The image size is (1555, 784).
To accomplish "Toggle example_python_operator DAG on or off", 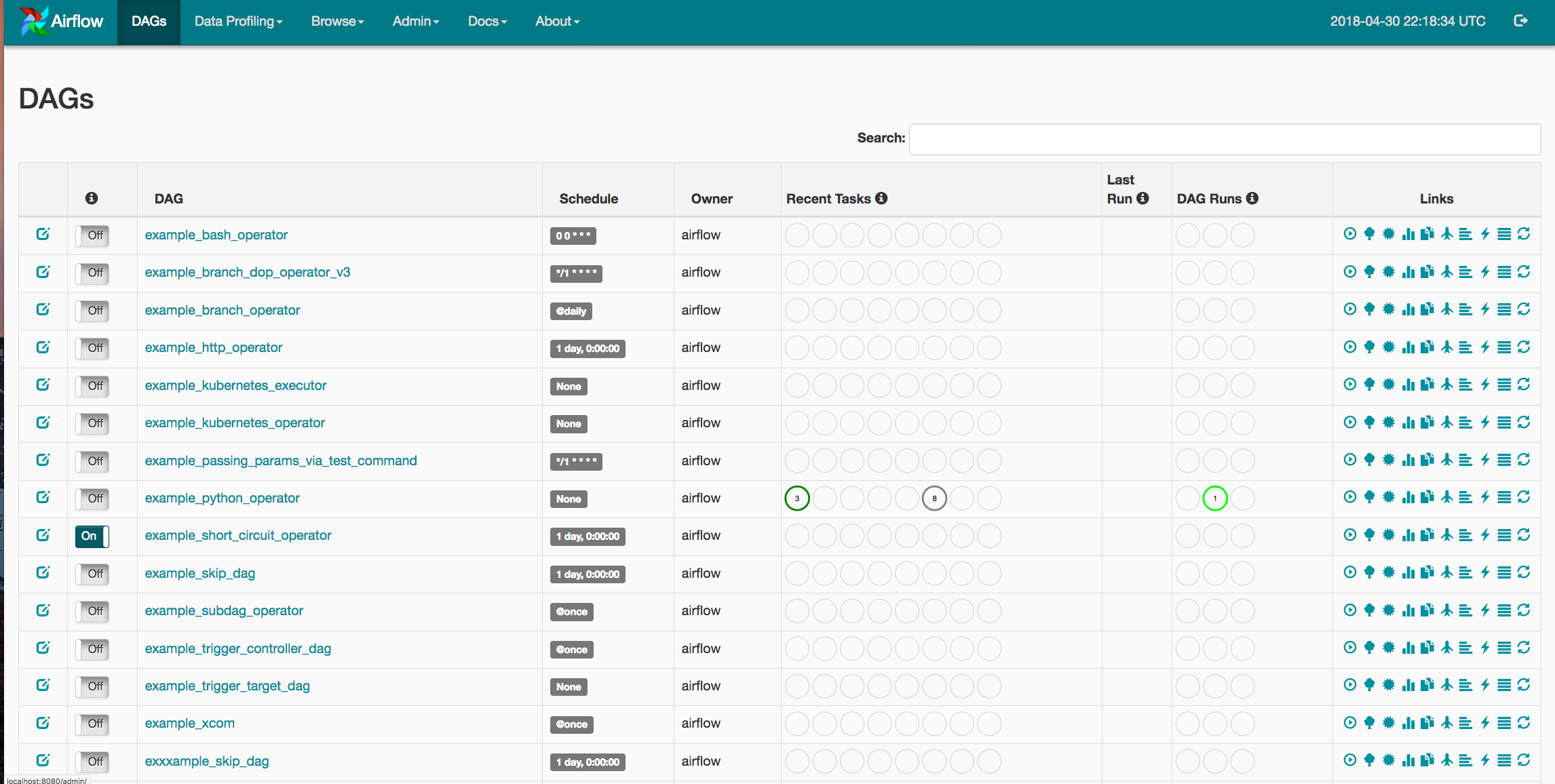I will [x=93, y=498].
